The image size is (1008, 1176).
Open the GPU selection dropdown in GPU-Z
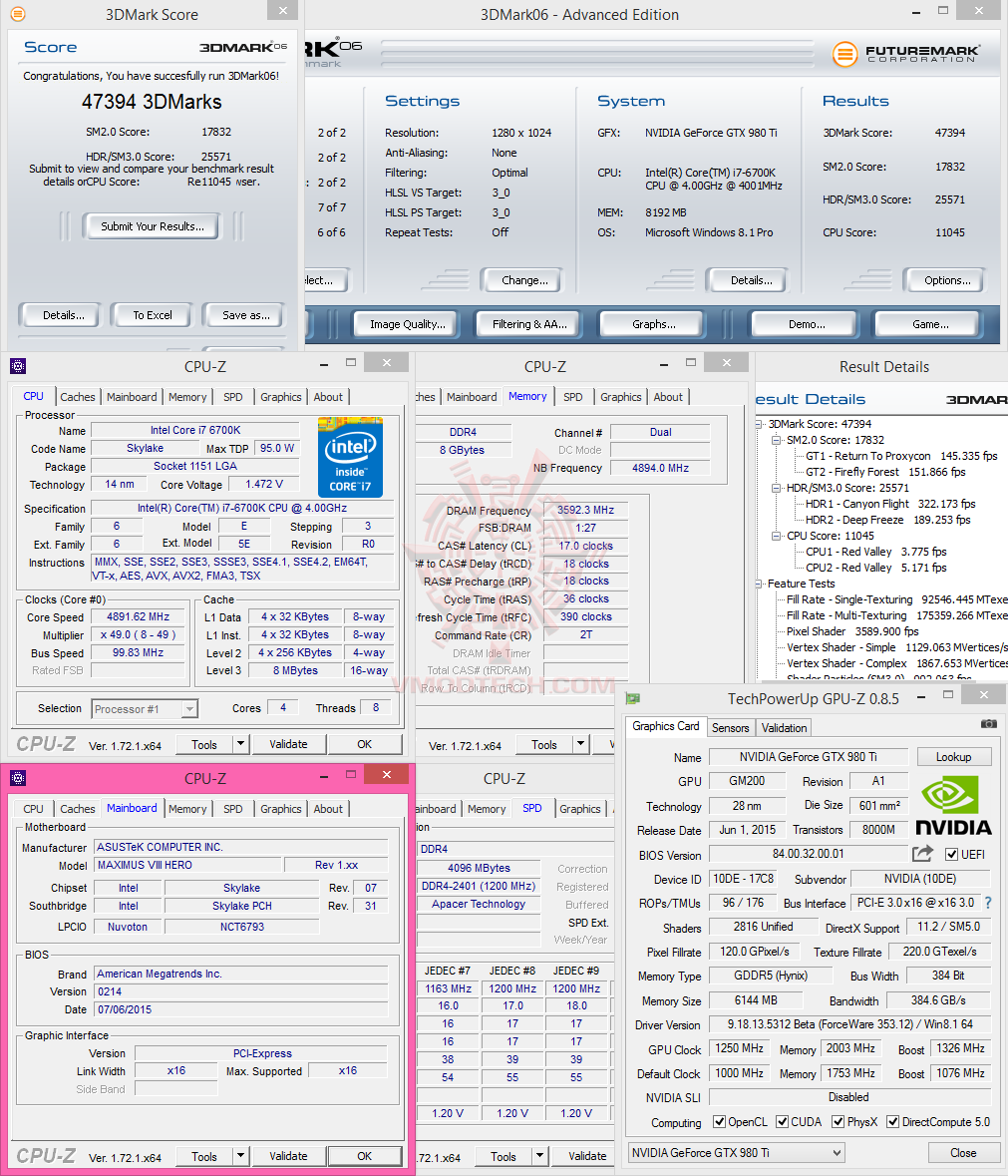pos(736,1152)
